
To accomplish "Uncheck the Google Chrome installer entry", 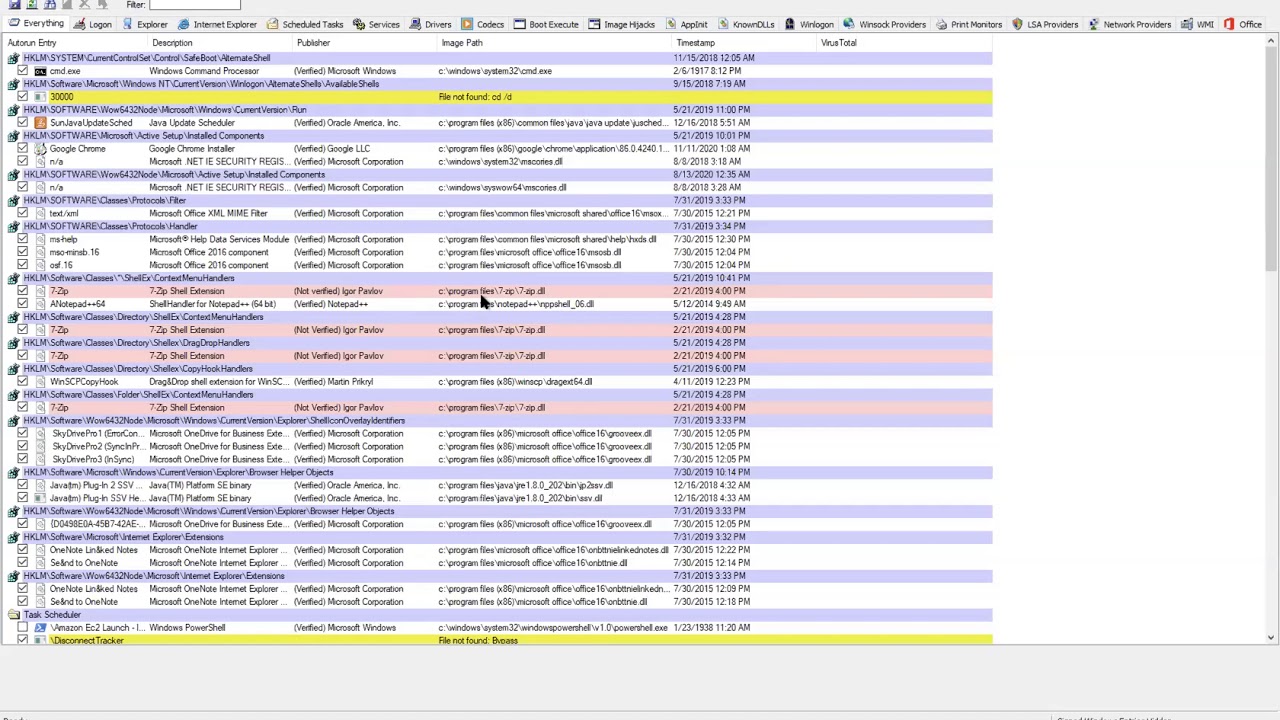I will tap(23, 149).
